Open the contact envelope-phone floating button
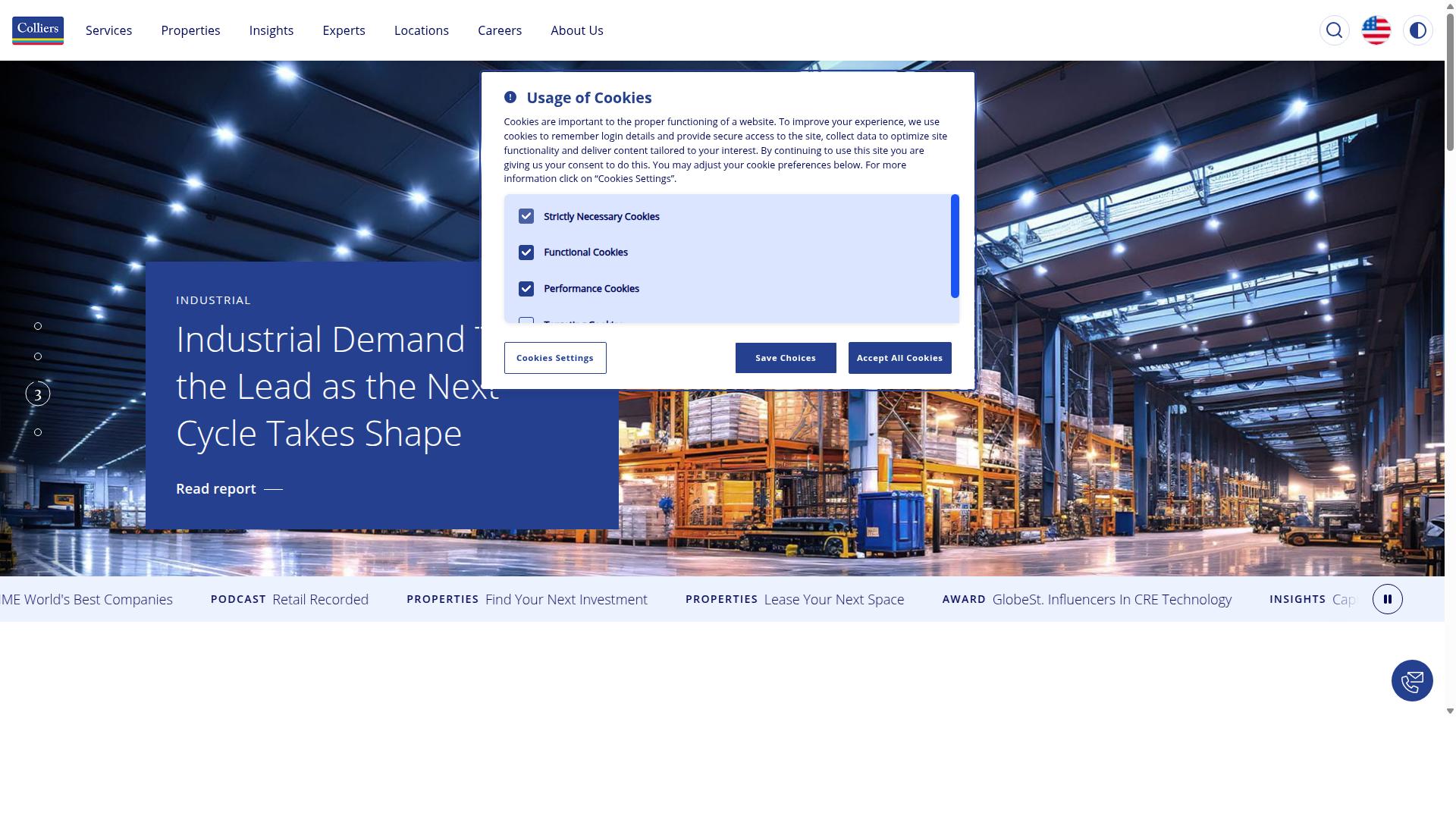The image size is (1456, 819). pyautogui.click(x=1412, y=680)
